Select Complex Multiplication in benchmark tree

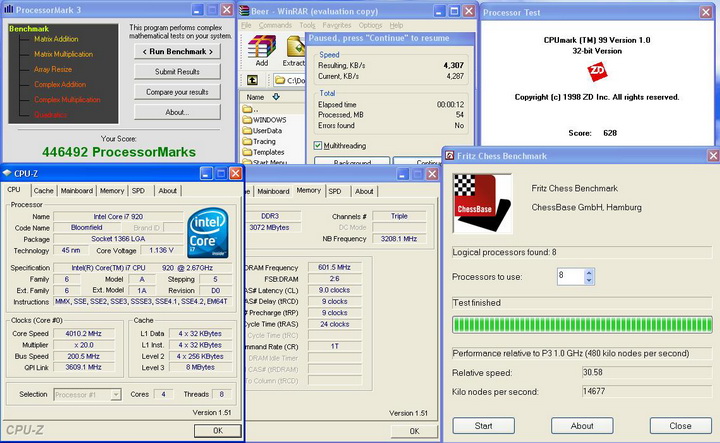click(x=67, y=100)
